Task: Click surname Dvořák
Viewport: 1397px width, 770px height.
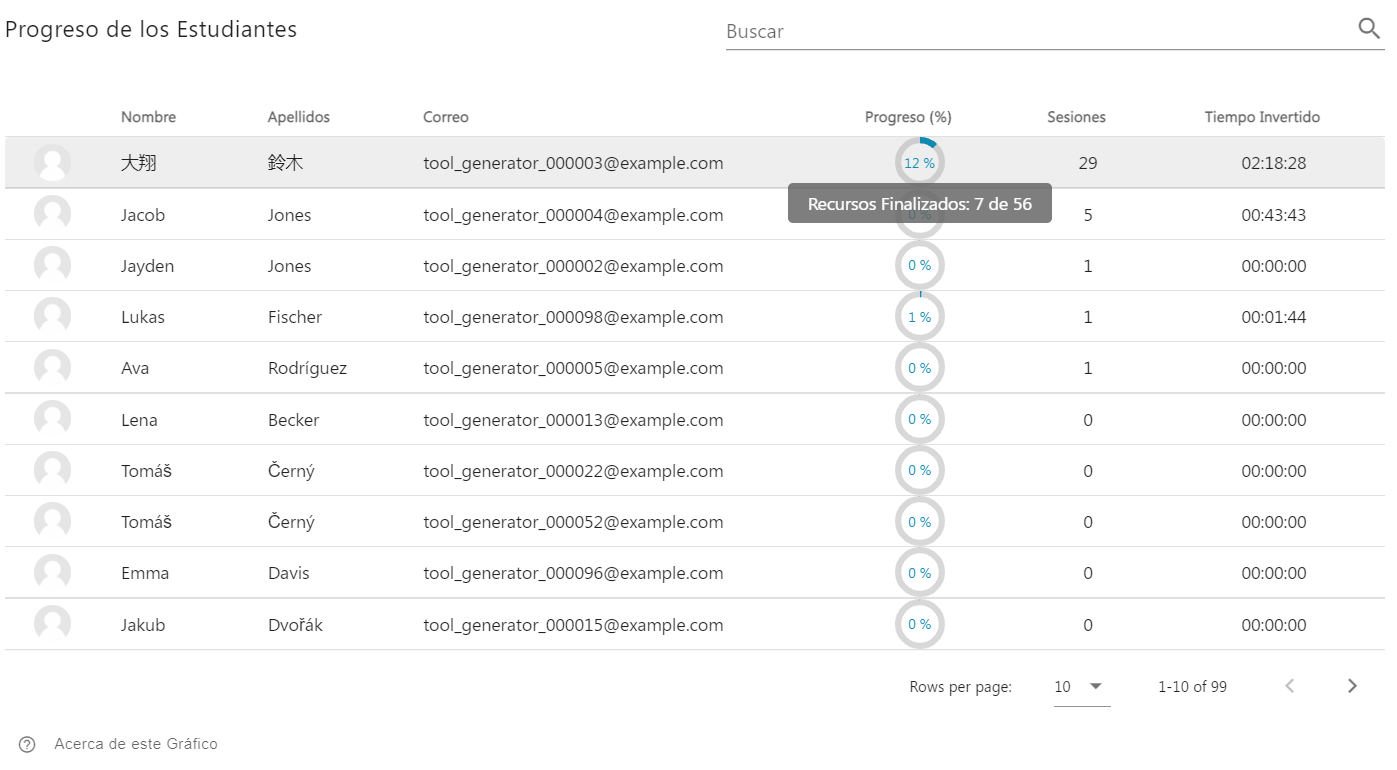Action: [x=295, y=625]
